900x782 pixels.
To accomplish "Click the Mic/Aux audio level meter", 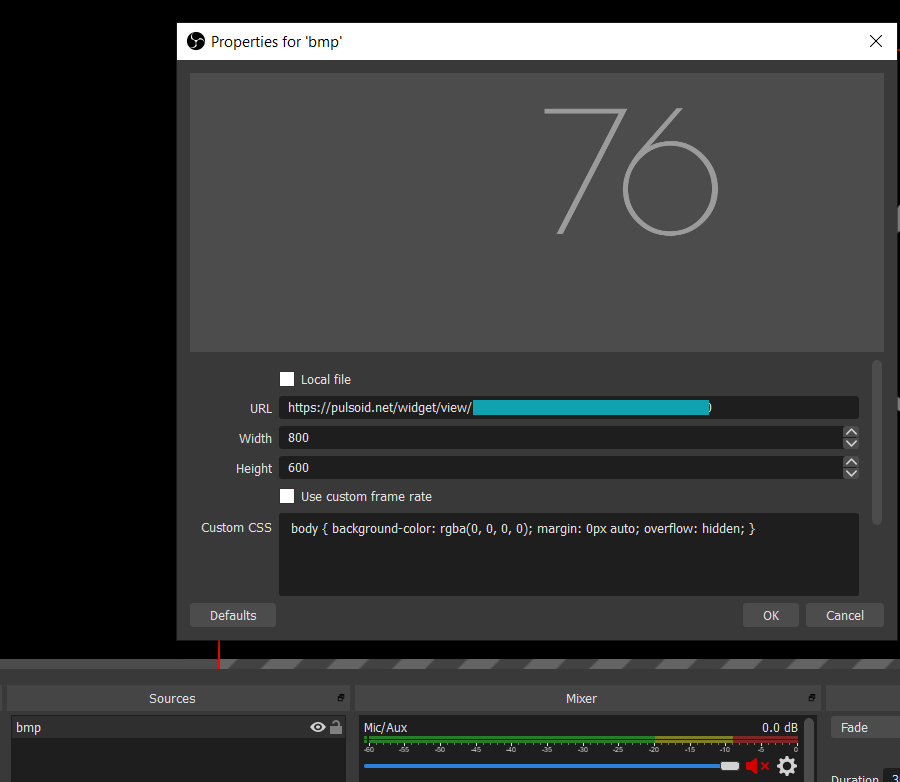I will click(581, 740).
